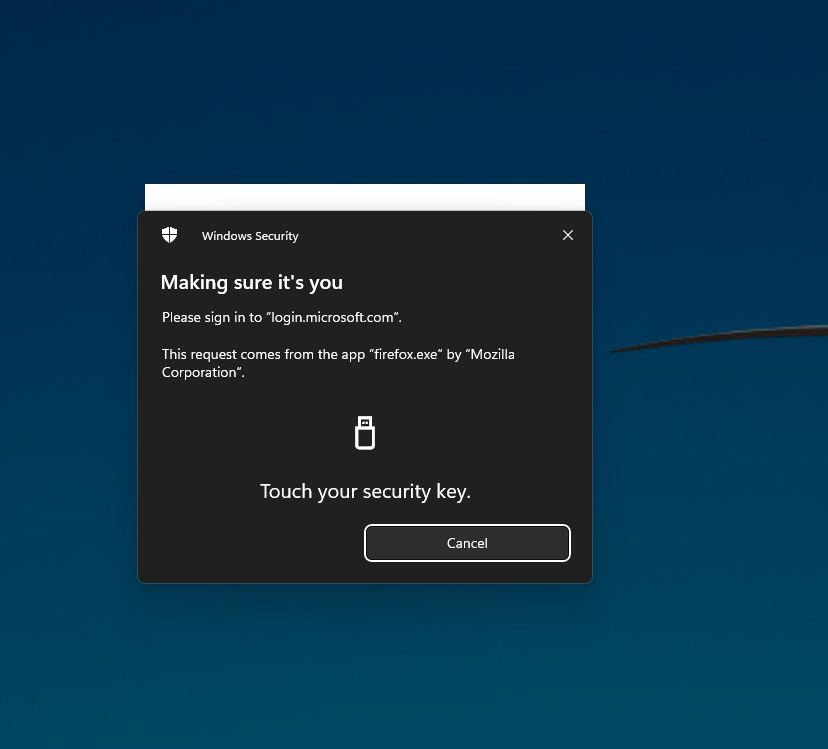Click the USB security key icon
The image size is (828, 749).
(x=365, y=433)
